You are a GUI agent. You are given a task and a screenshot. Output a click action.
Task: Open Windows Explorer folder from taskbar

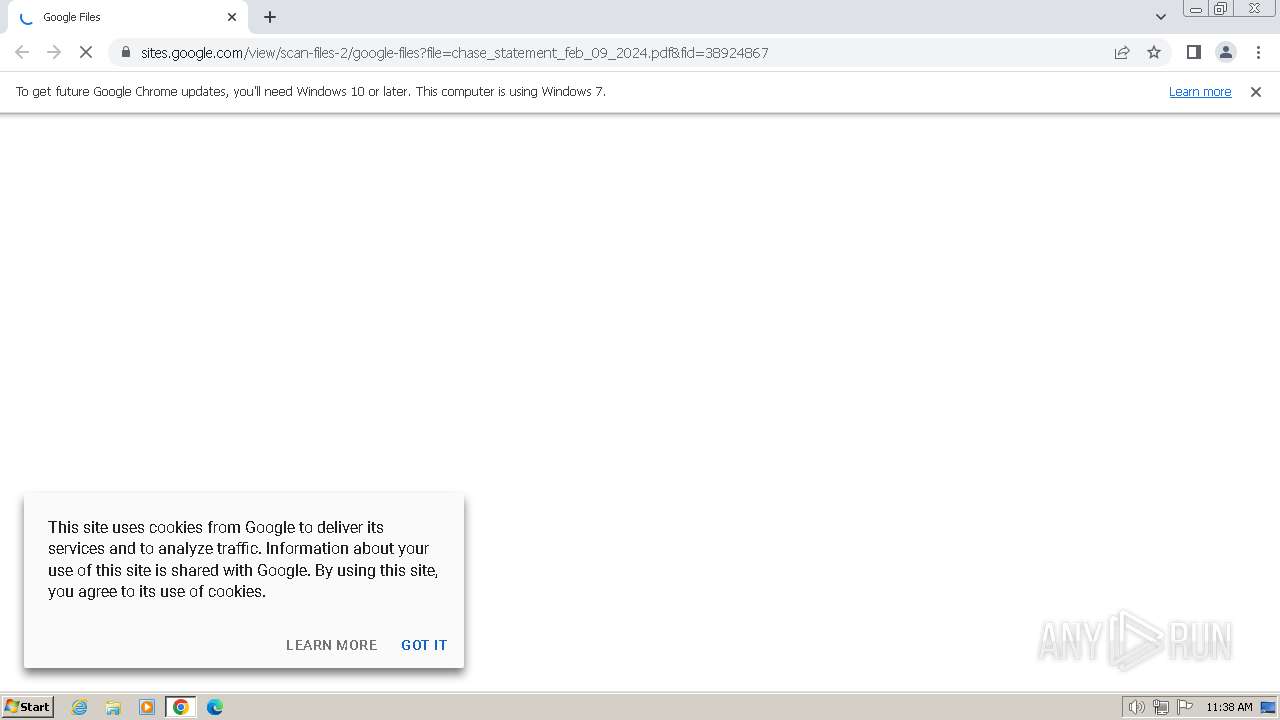[113, 707]
